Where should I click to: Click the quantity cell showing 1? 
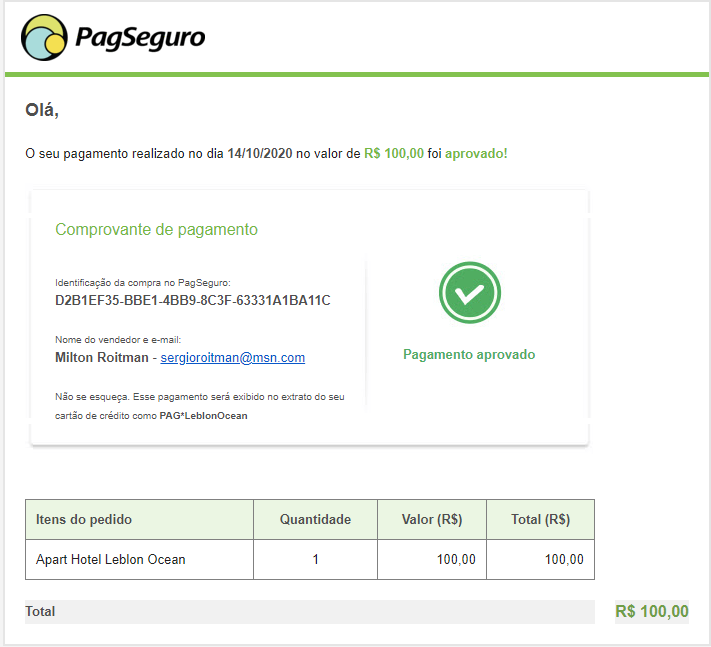click(x=315, y=559)
